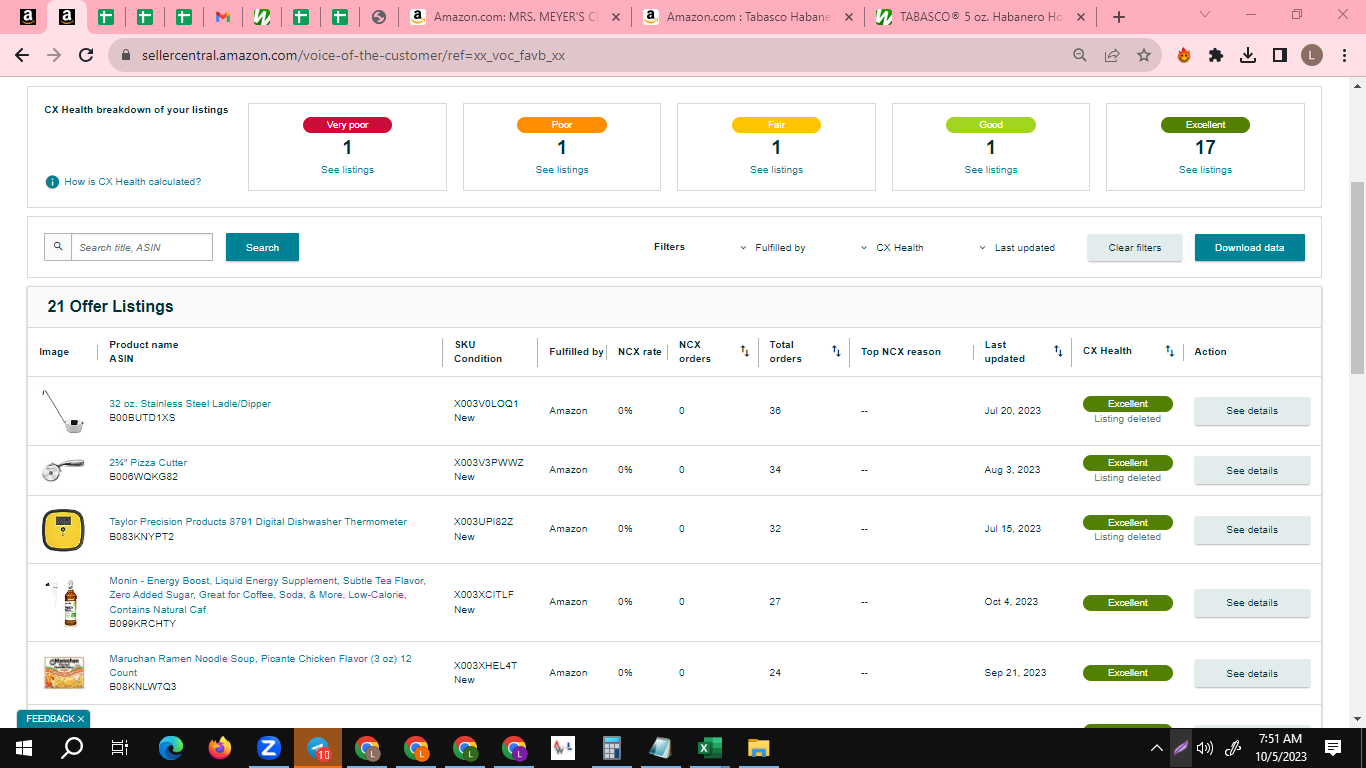
Task: Open the Chrome profile avatar L
Action: tap(1312, 56)
